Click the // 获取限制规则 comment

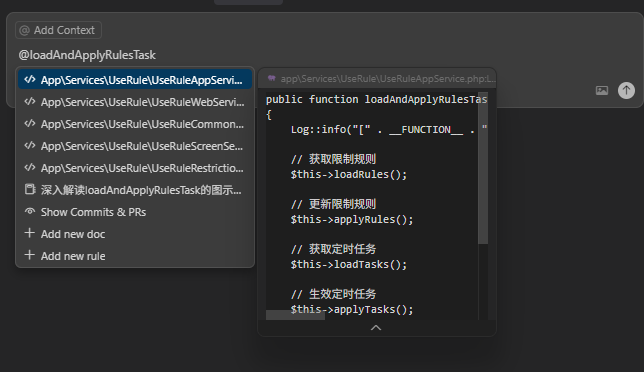(x=333, y=159)
